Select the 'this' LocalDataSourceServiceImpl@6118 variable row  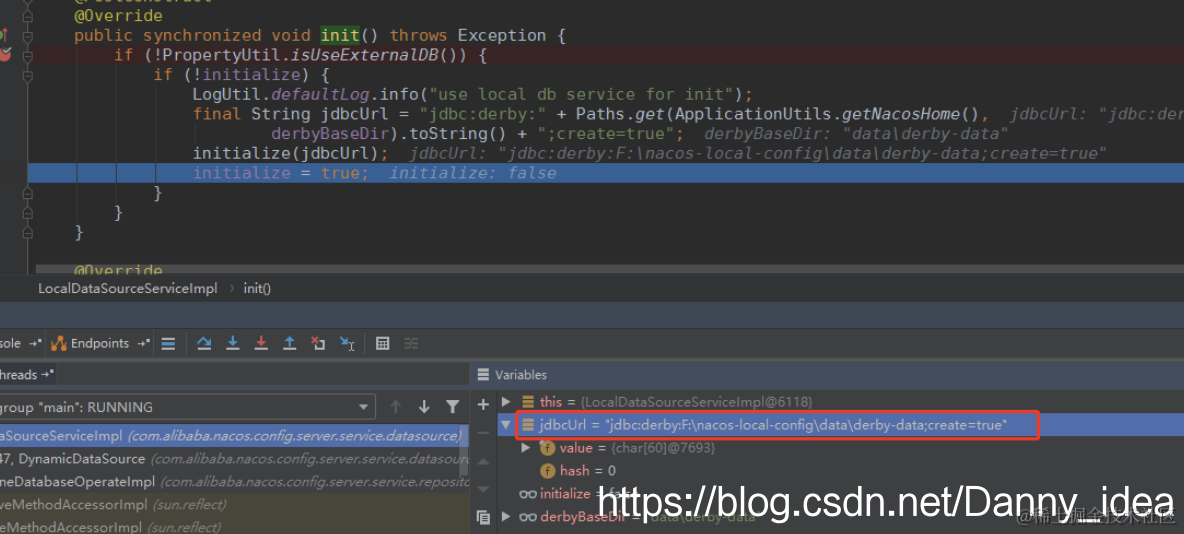point(840,402)
